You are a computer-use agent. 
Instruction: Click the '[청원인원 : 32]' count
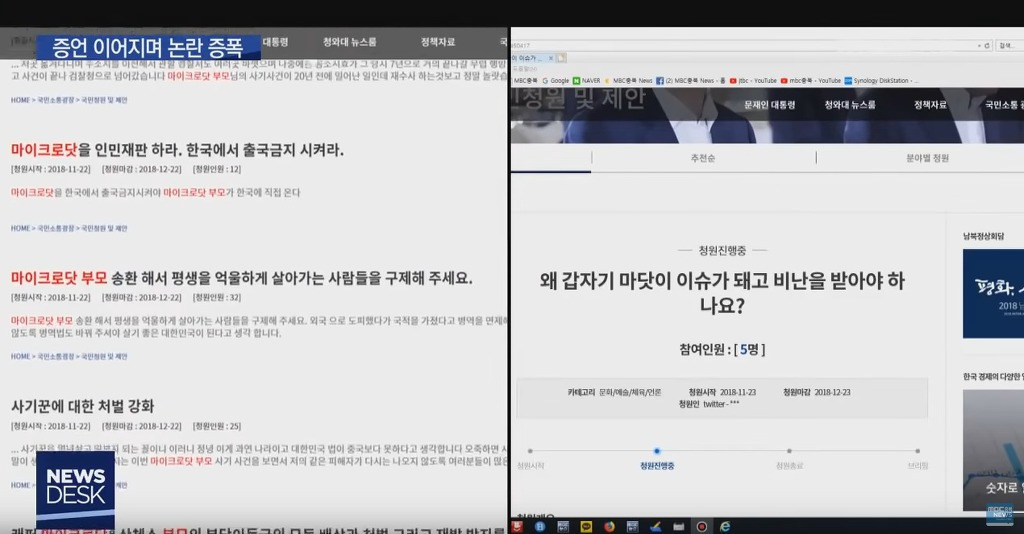(217, 297)
